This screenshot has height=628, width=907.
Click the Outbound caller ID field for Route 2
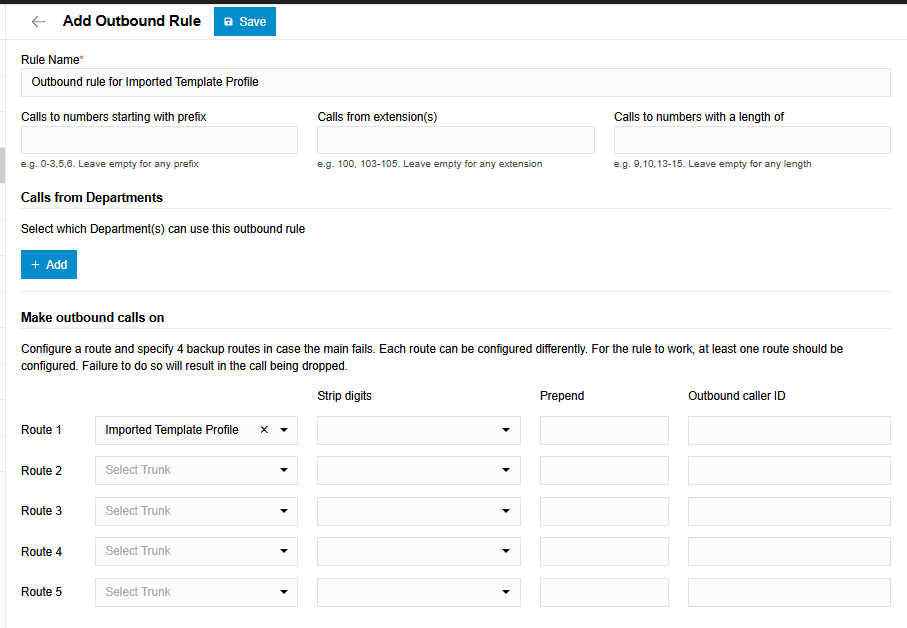click(788, 470)
